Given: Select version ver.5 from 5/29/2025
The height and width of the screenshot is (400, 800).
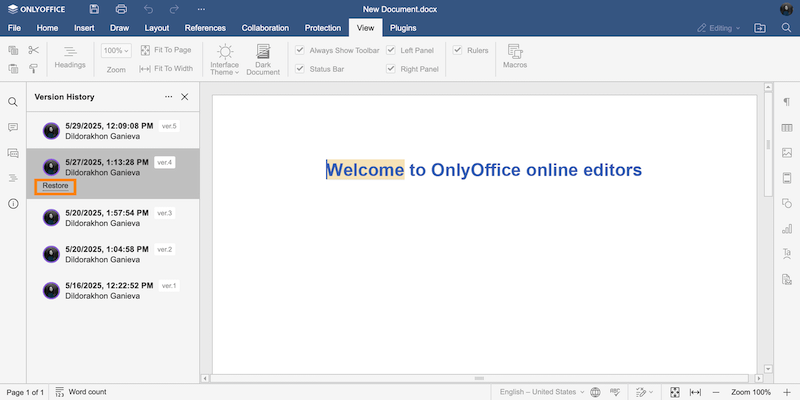Looking at the screenshot, I should (113, 131).
